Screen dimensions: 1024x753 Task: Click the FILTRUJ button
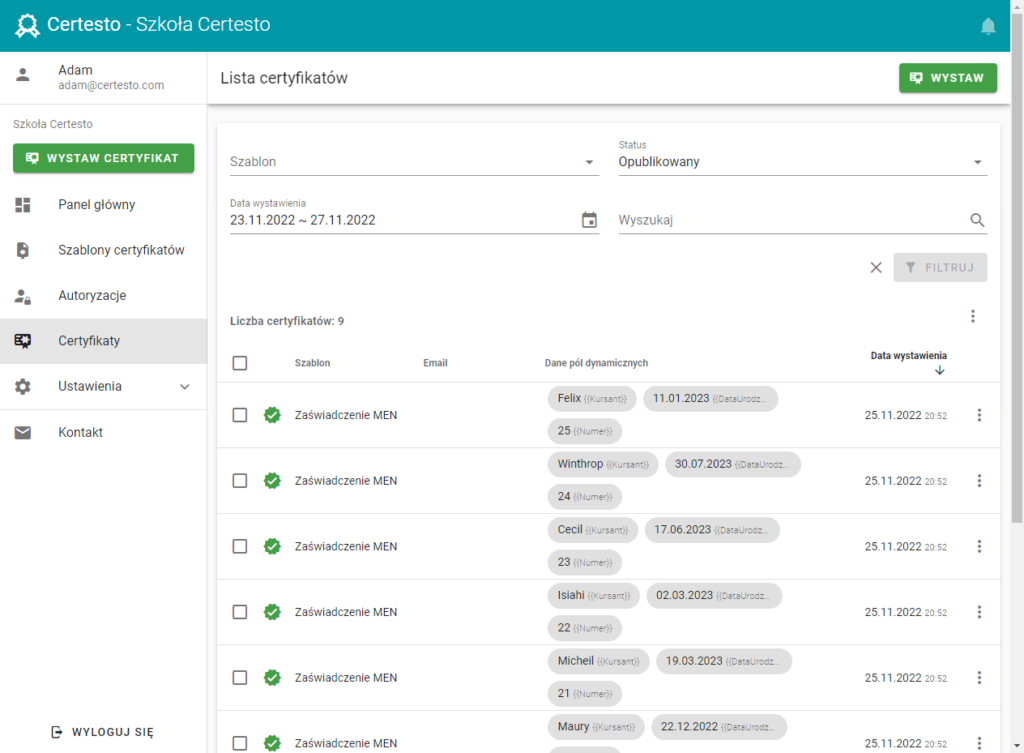940,268
